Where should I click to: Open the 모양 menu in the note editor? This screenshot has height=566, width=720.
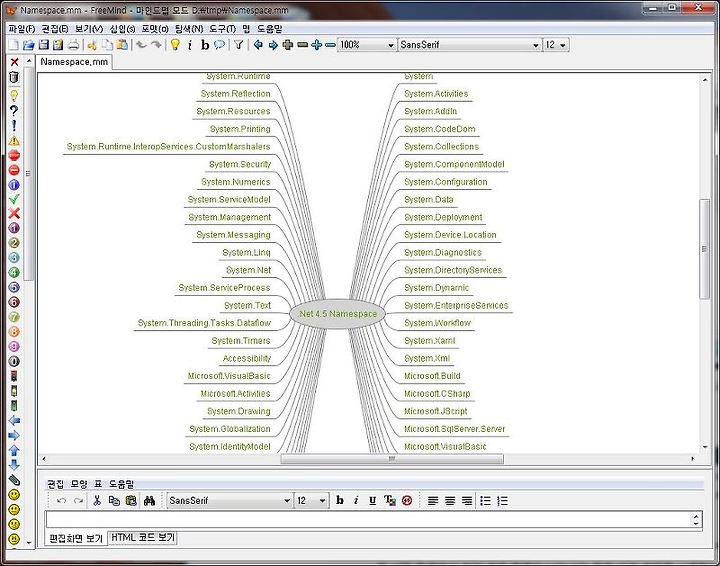click(79, 484)
